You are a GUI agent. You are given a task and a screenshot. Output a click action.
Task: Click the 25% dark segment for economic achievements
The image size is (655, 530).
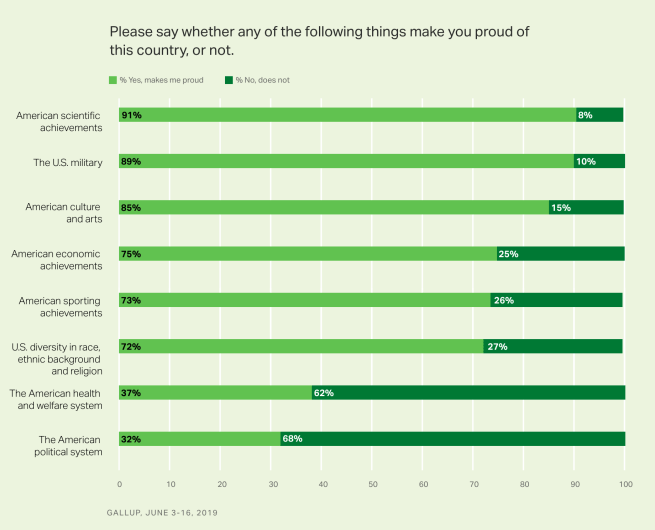pos(561,254)
